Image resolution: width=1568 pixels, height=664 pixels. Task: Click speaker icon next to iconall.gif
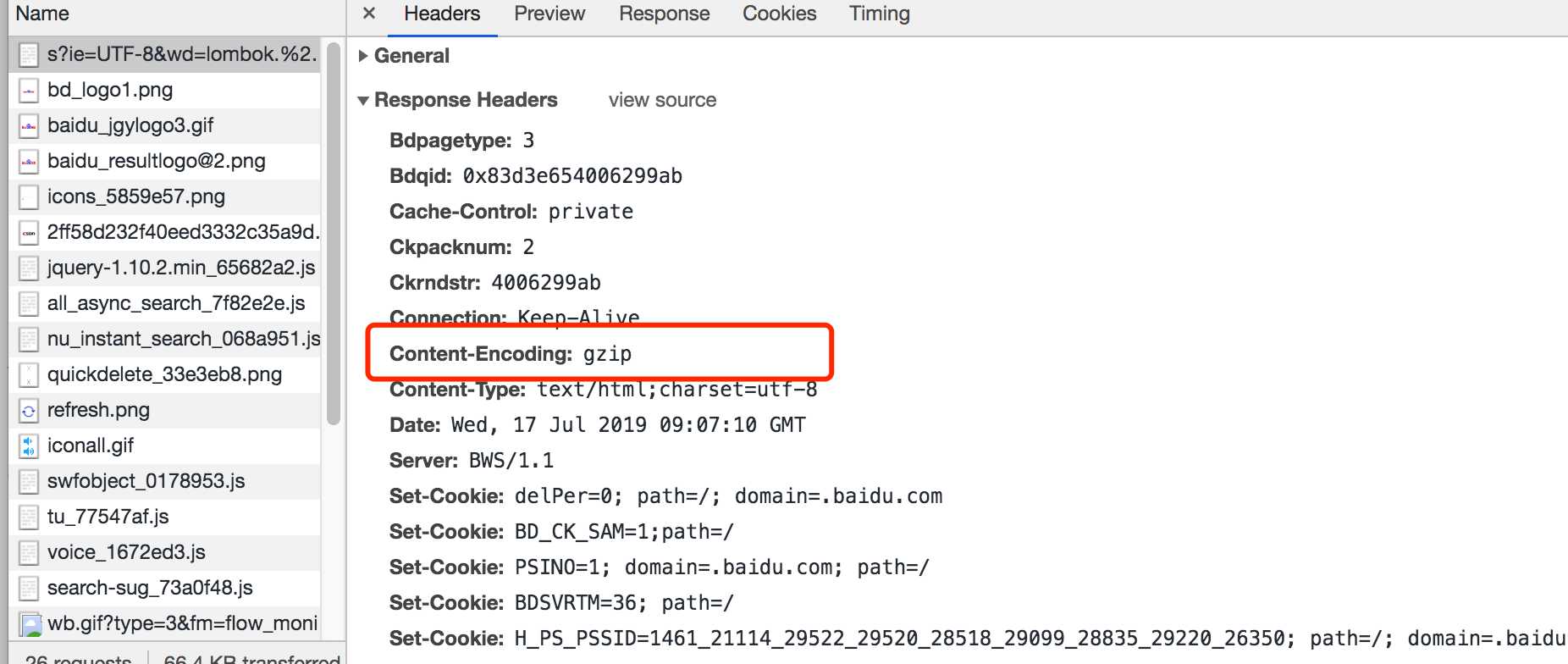pos(29,446)
